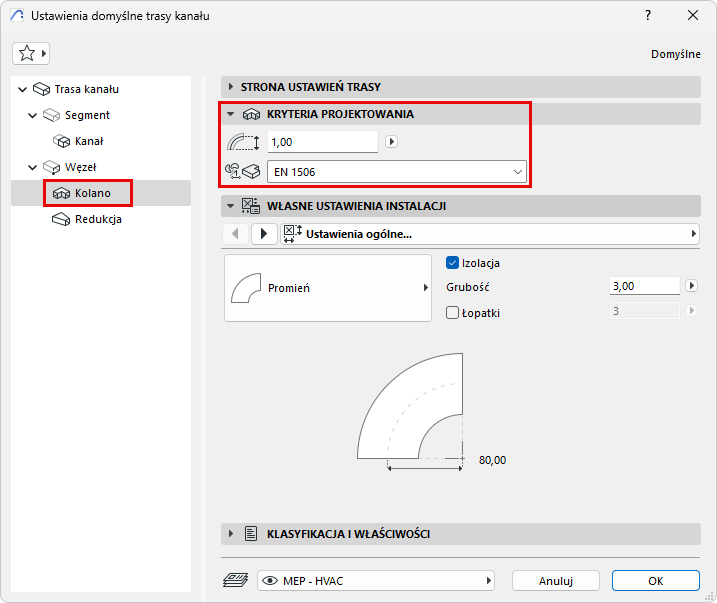The width and height of the screenshot is (717, 603).
Task: Enable the Łopatki checkbox
Action: 452,313
